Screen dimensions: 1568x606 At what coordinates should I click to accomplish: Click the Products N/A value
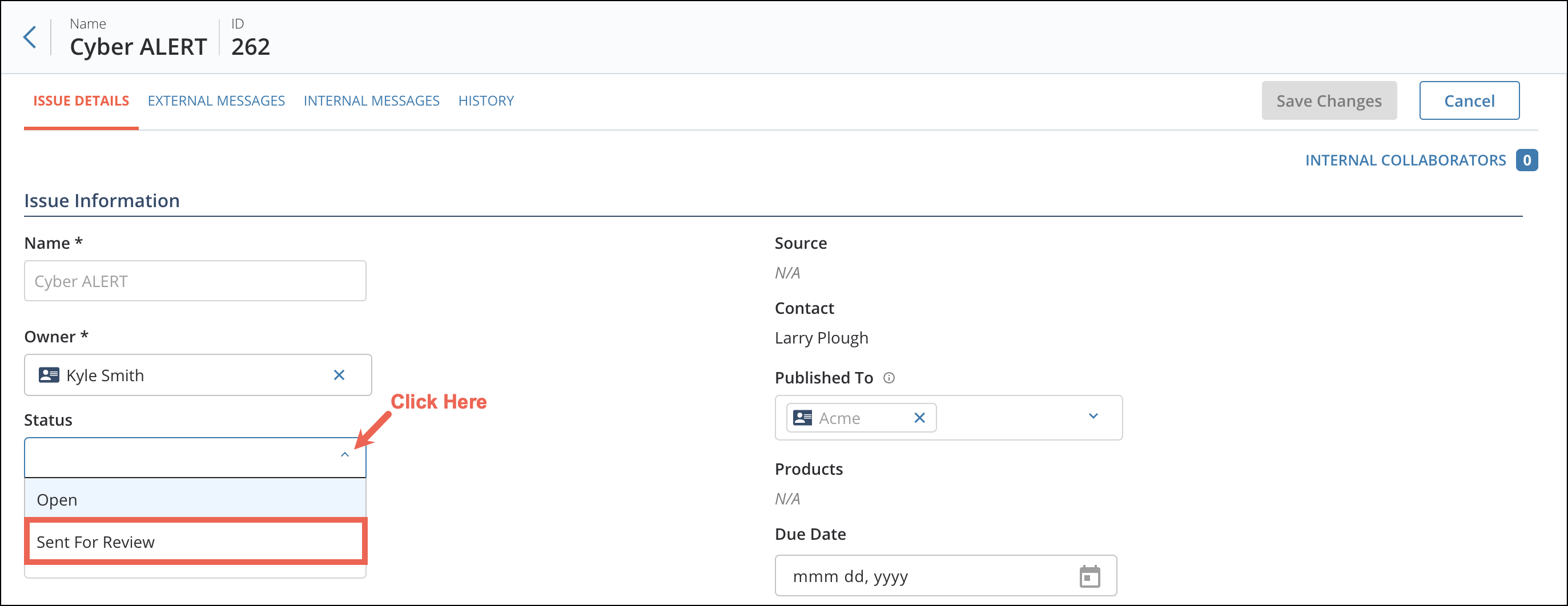(x=787, y=499)
